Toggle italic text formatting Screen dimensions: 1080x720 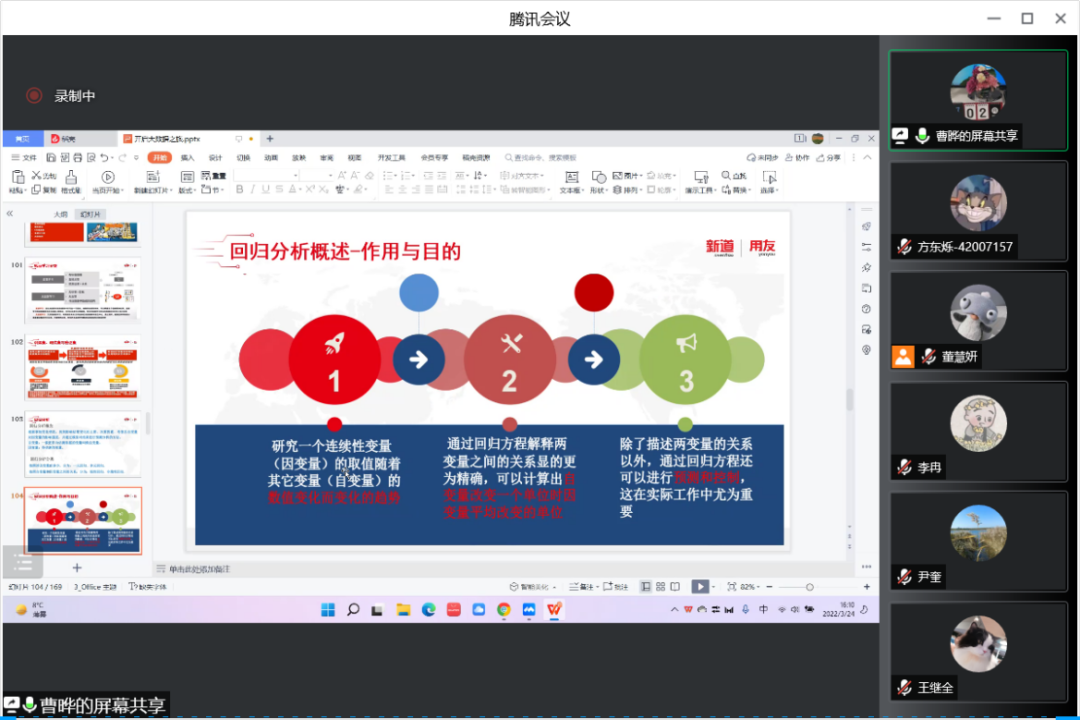[x=253, y=189]
